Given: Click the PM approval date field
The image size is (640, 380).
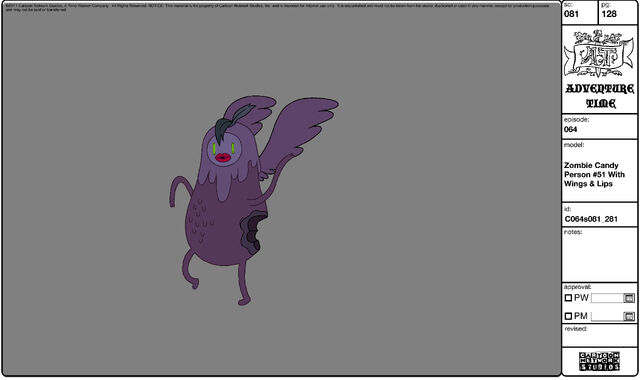Looking at the screenshot, I should pos(607,316).
